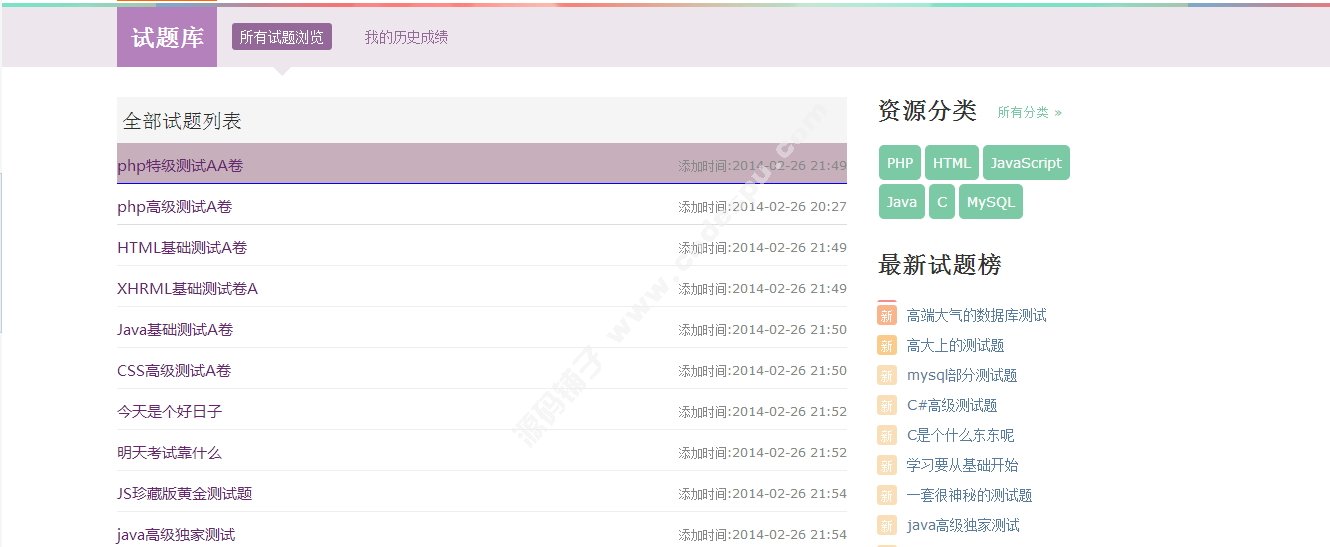Click 添加时间 of JS珍藏版黄金测试题 row
1330x547 pixels.
click(762, 494)
